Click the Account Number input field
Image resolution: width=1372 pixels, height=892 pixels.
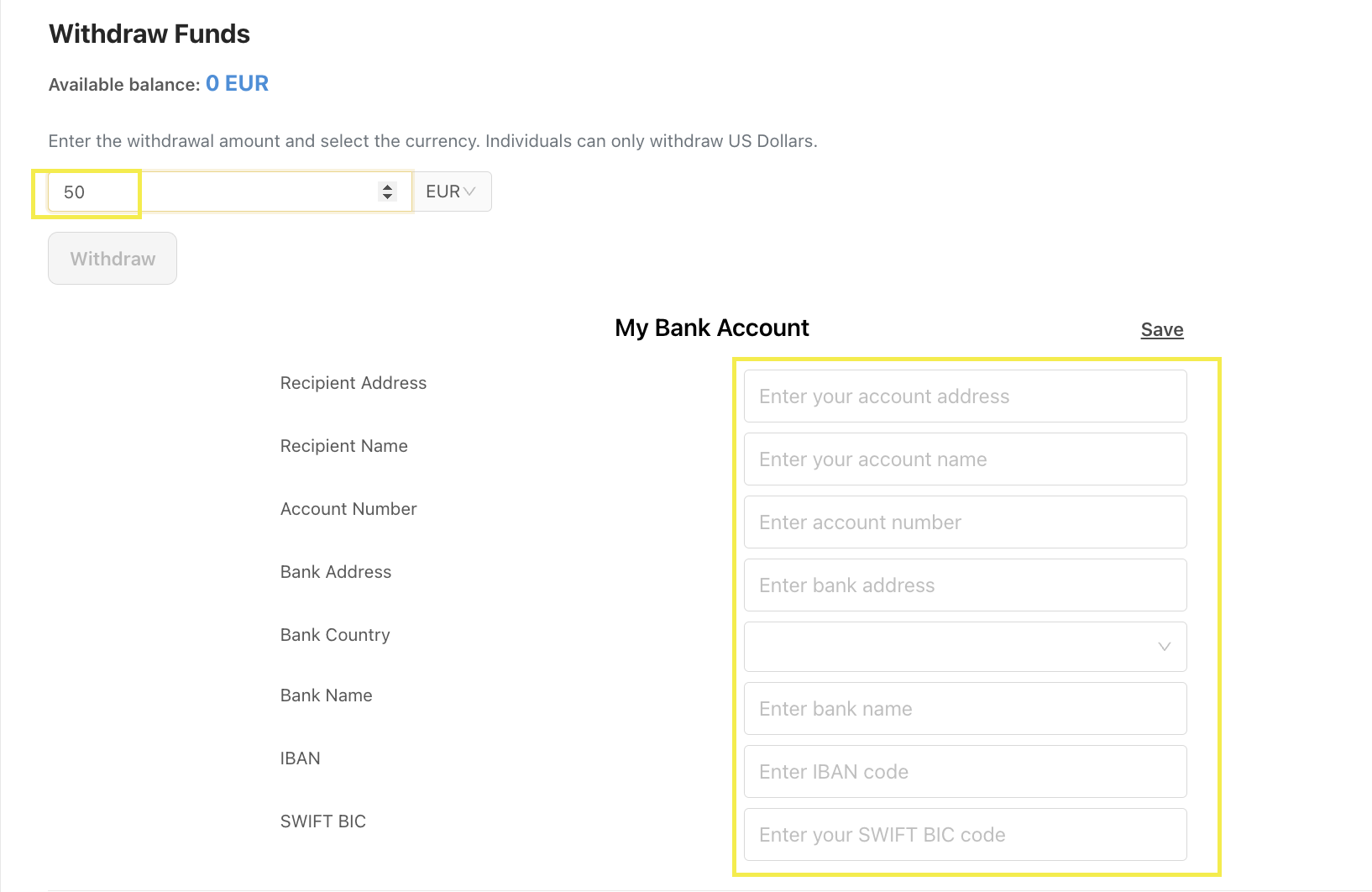tap(965, 522)
